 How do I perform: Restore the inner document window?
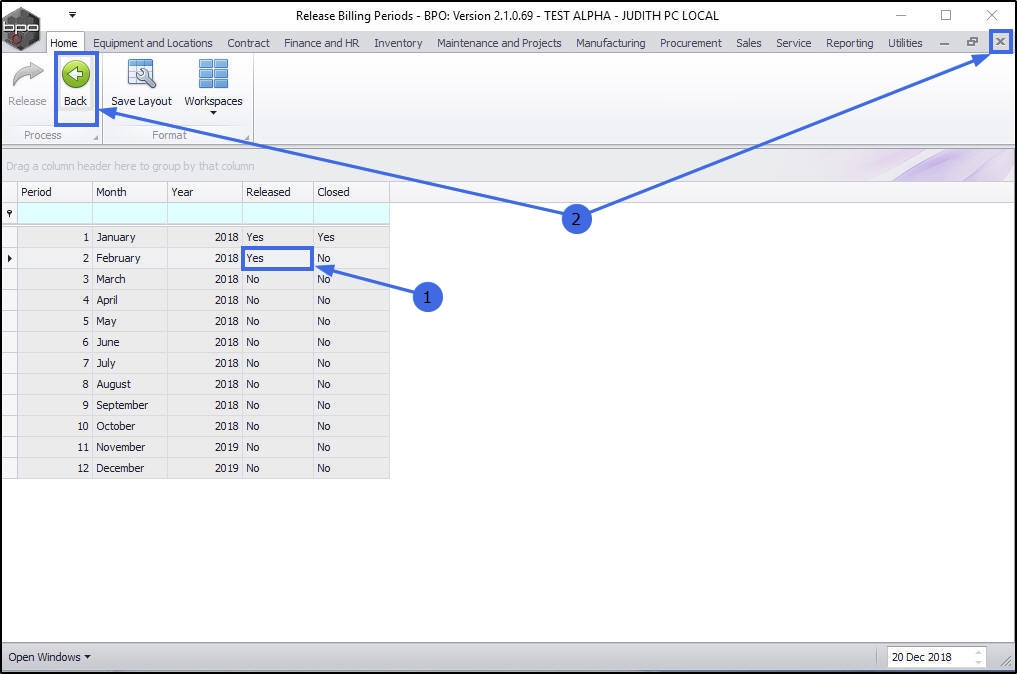972,42
